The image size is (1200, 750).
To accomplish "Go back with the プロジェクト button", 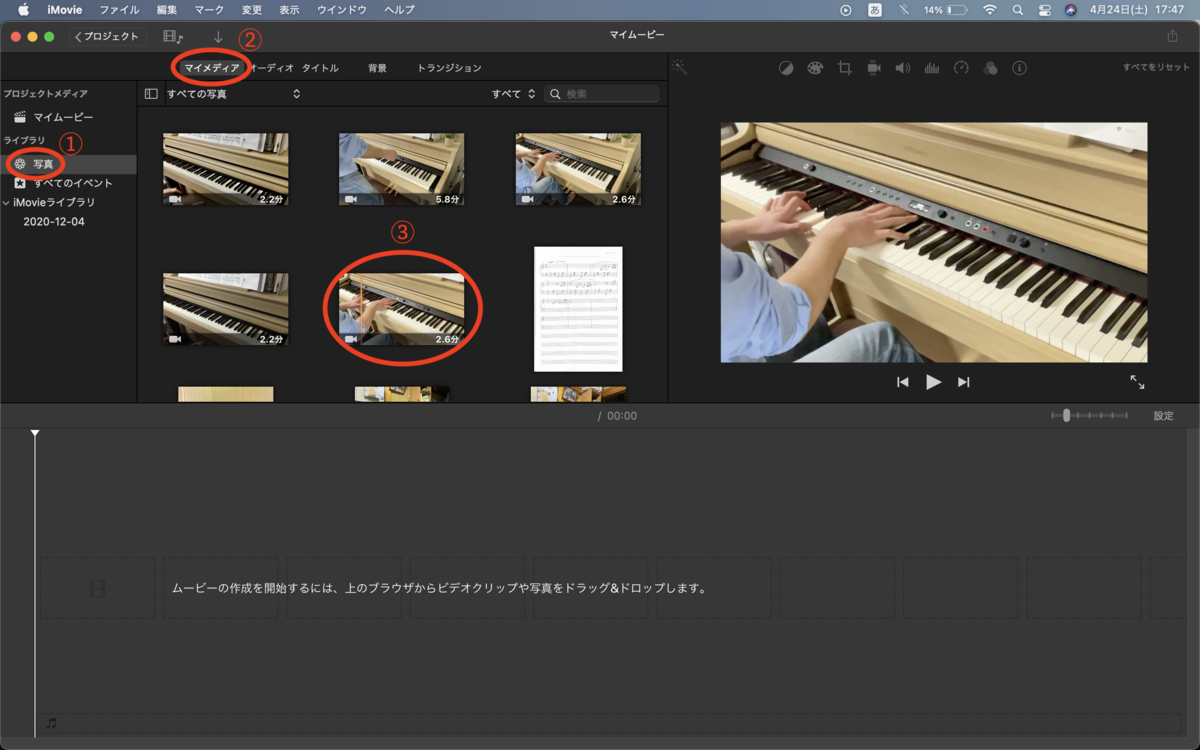I will click(108, 36).
